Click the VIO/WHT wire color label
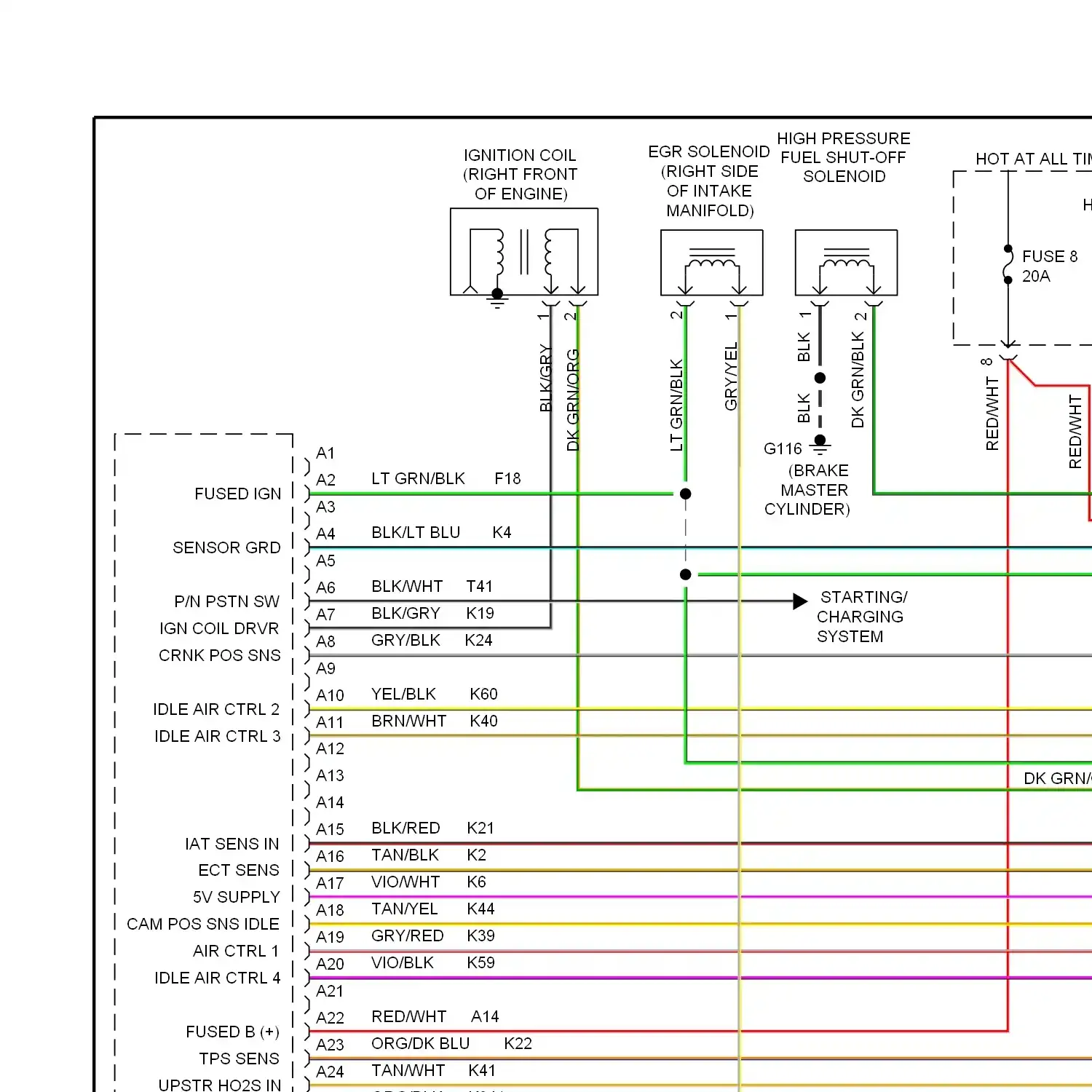The height and width of the screenshot is (1092, 1092). [405, 882]
